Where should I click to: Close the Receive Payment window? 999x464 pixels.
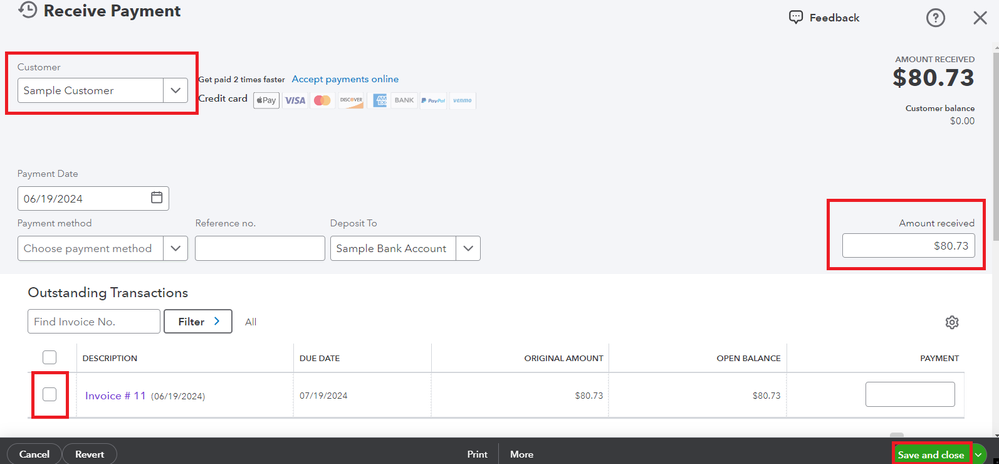click(x=980, y=18)
